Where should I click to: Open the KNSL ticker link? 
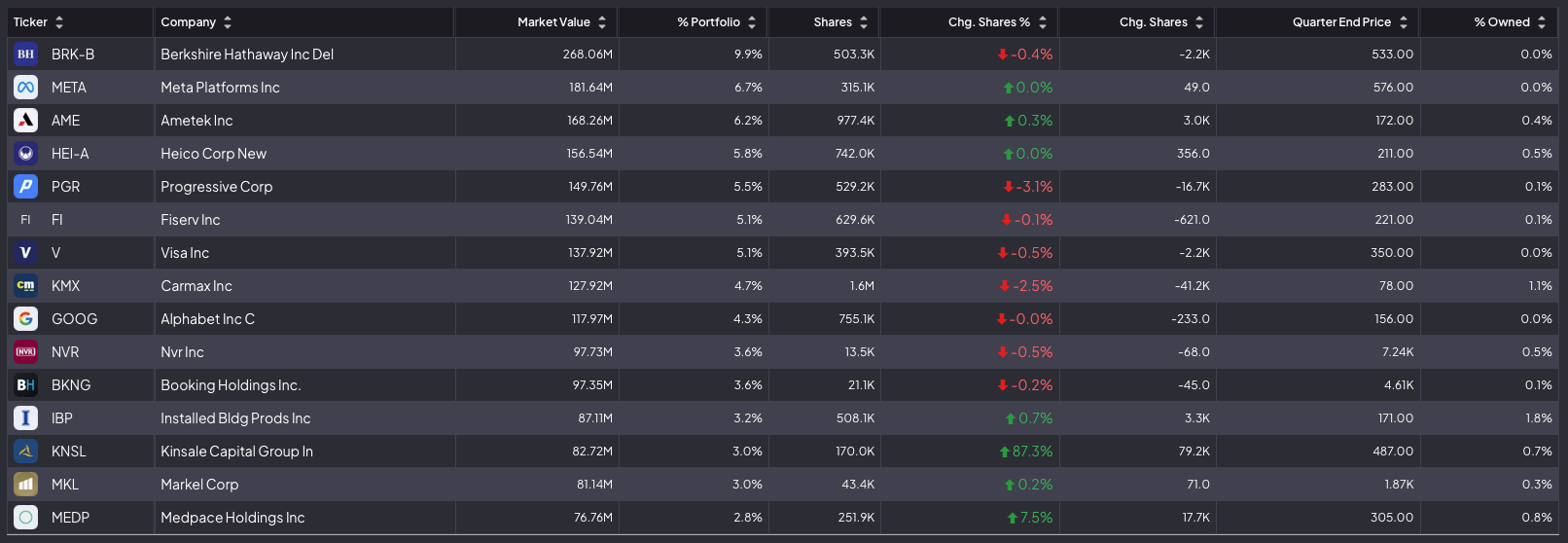click(69, 452)
